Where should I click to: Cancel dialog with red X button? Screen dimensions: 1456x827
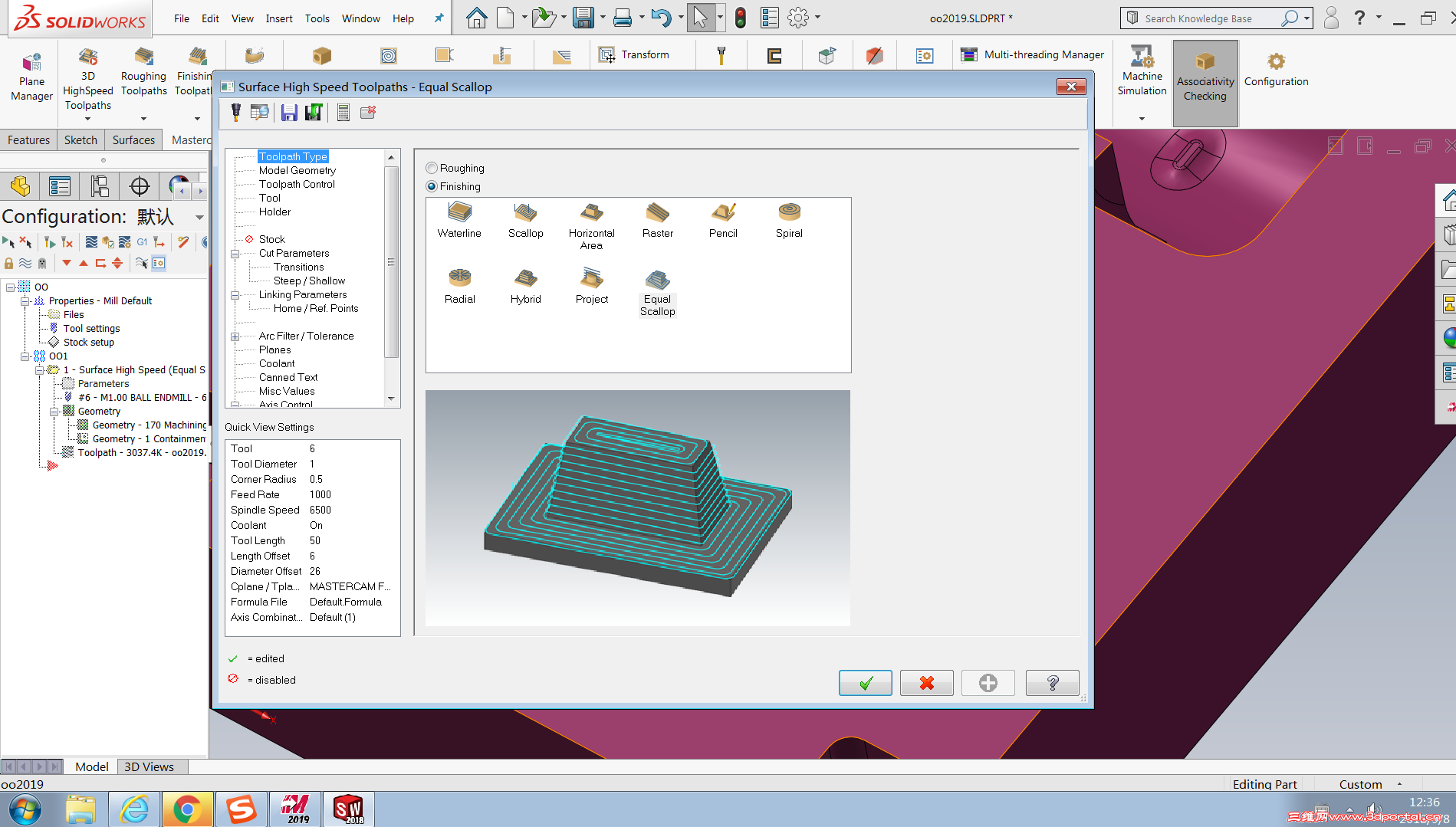click(x=927, y=683)
